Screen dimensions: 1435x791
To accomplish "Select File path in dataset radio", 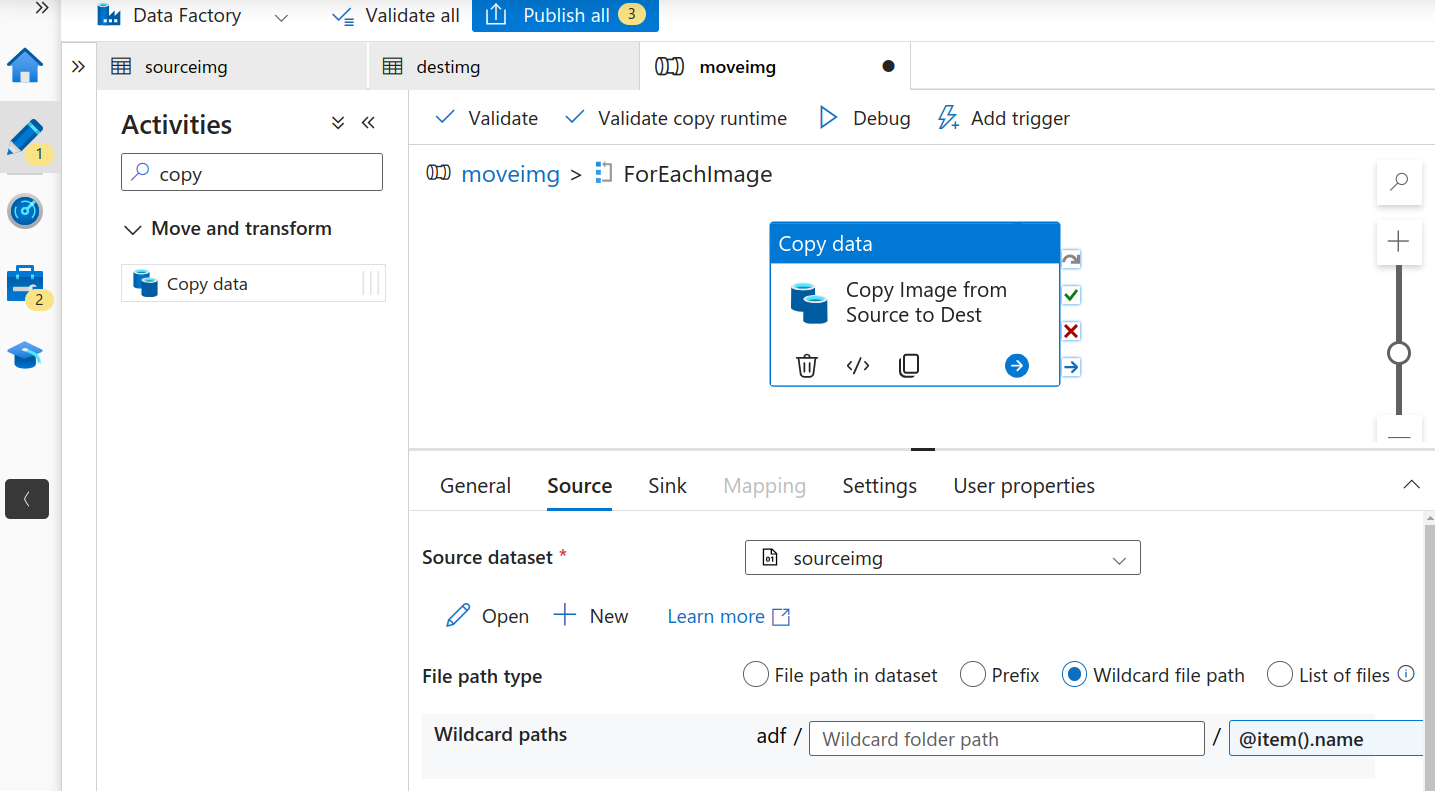I will [x=756, y=675].
